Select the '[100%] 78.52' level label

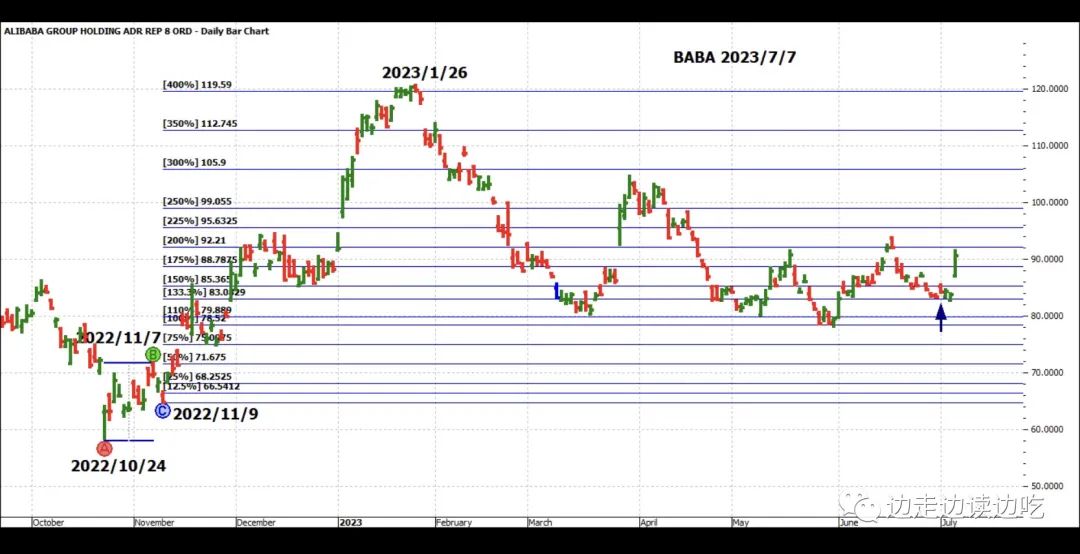pyautogui.click(x=194, y=320)
